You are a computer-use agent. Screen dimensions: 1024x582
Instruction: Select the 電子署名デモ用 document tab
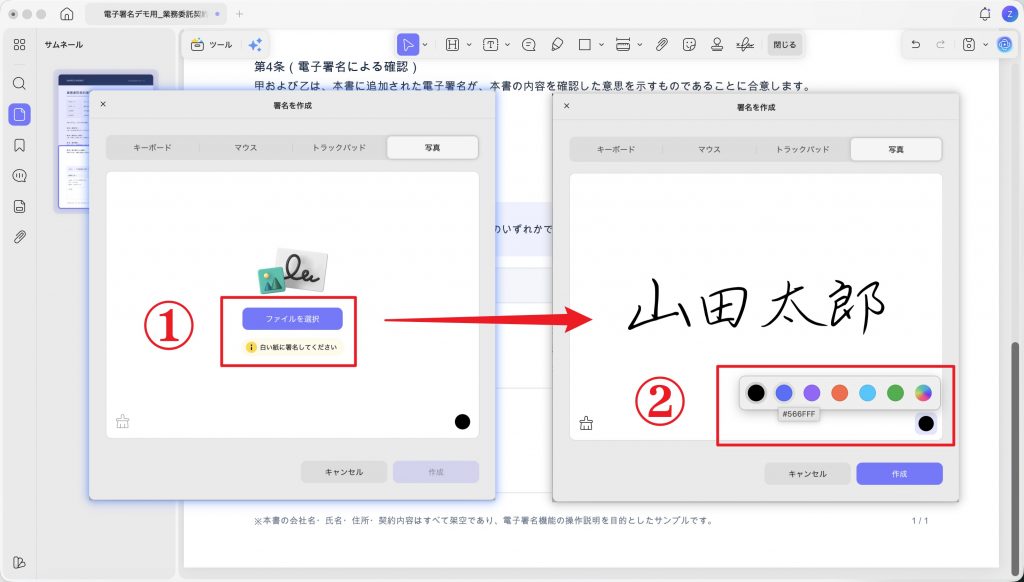click(155, 14)
